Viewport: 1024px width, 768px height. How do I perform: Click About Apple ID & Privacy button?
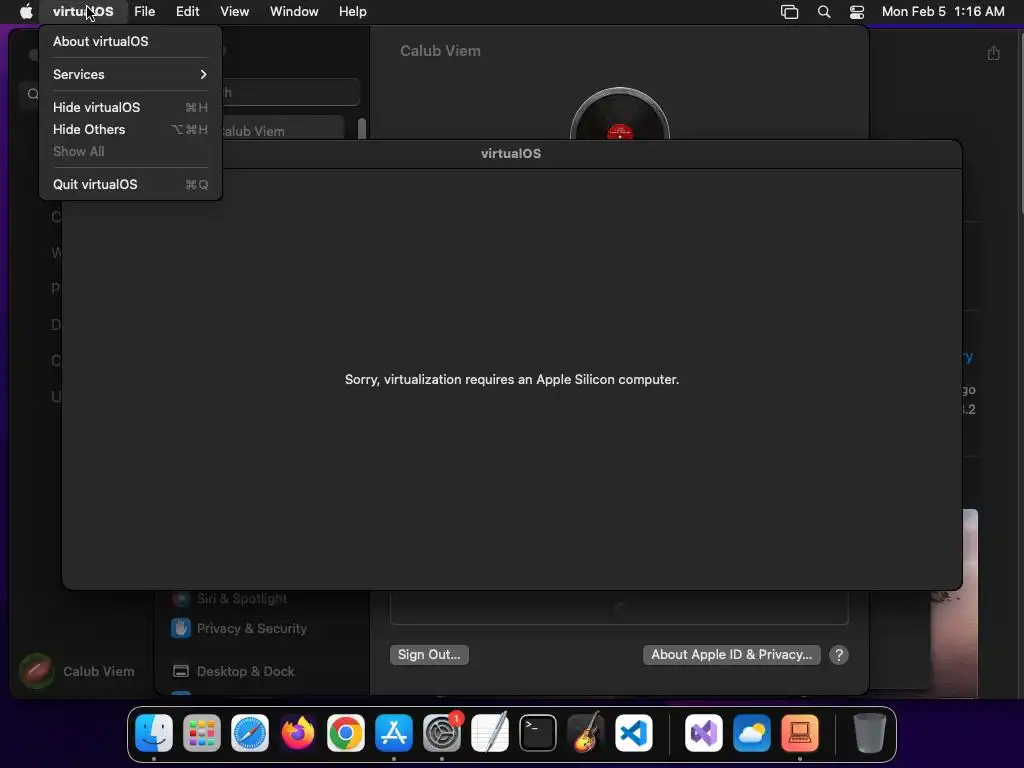pyautogui.click(x=731, y=654)
